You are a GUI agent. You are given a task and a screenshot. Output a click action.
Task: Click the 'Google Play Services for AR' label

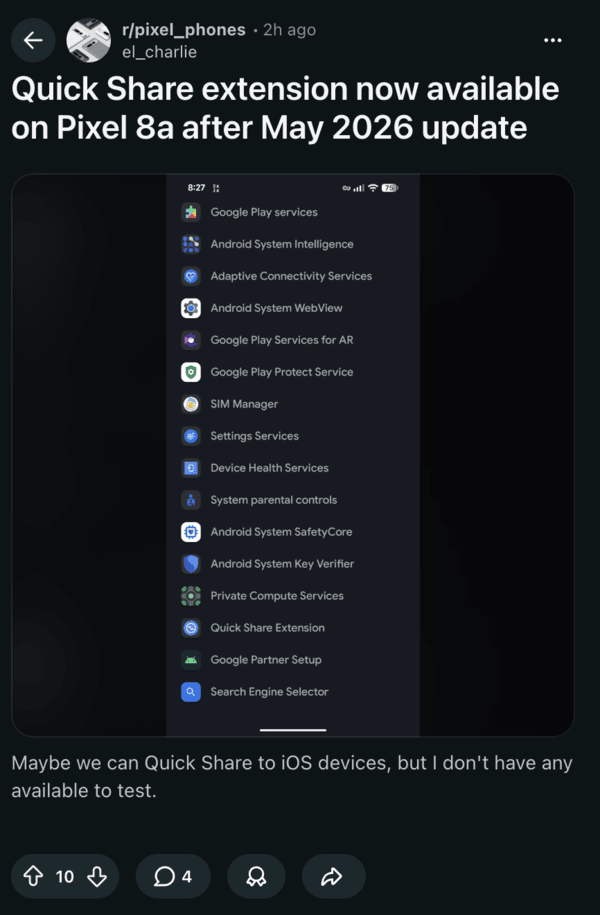click(282, 340)
